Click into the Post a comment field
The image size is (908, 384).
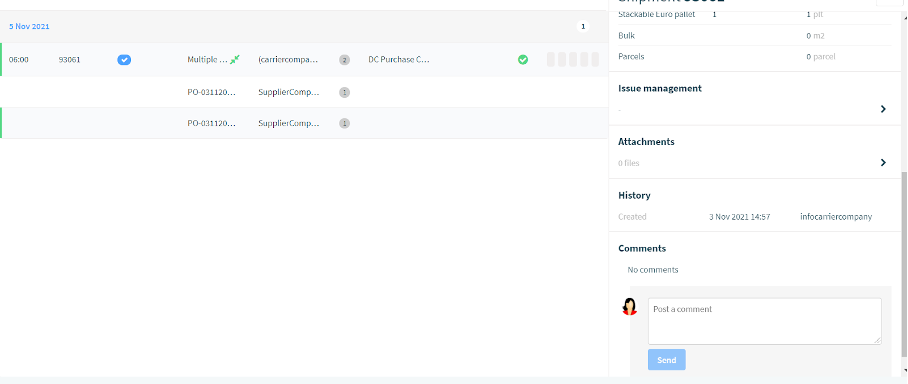point(764,321)
